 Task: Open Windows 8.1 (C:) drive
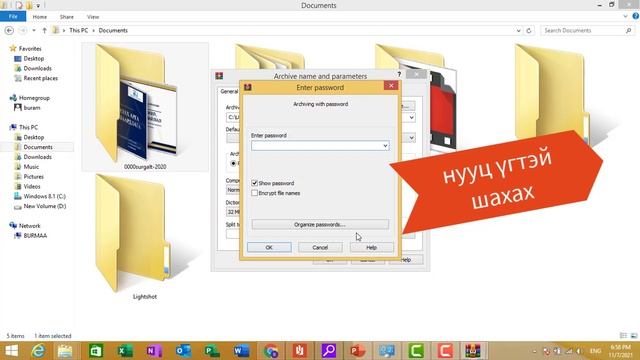click(44, 196)
